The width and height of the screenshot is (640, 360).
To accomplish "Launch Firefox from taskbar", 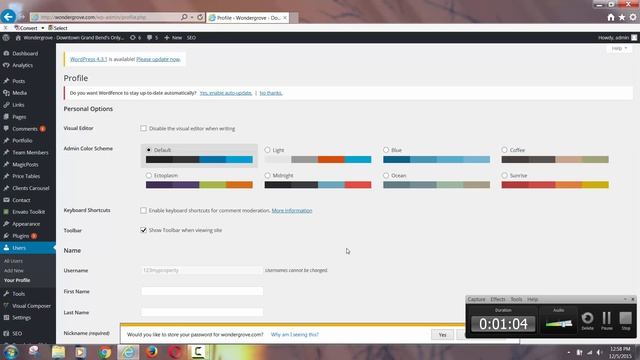I will click(x=152, y=352).
